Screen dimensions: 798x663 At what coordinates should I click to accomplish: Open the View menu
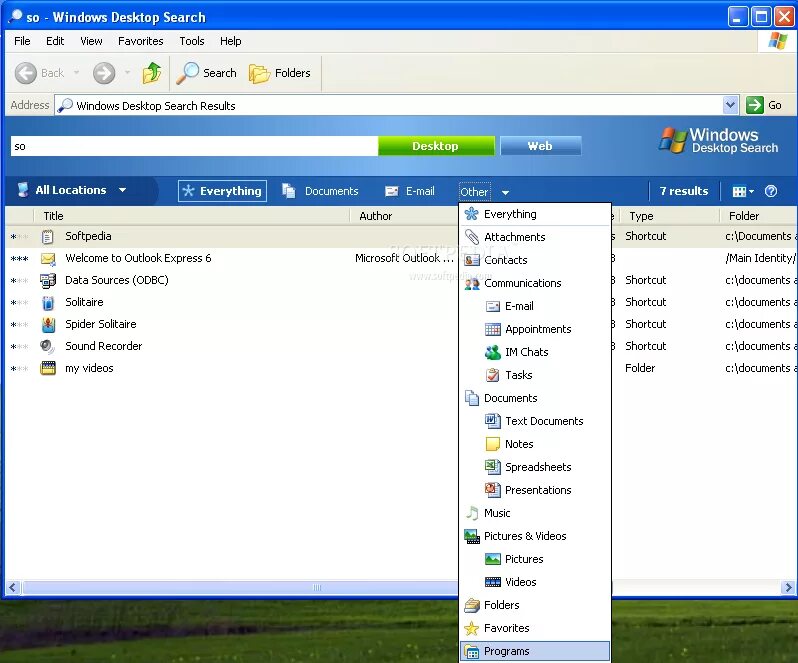click(x=91, y=41)
